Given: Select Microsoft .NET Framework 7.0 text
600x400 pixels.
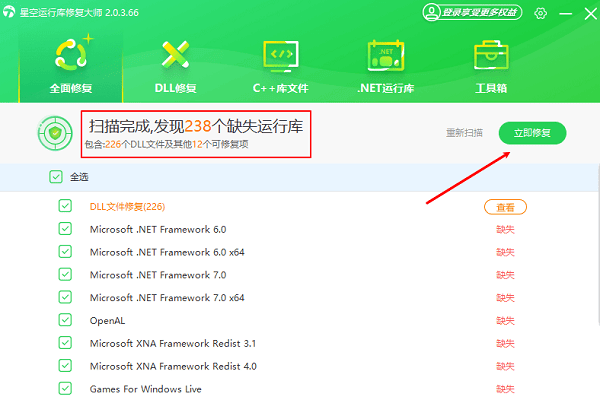Looking at the screenshot, I should coord(158,275).
